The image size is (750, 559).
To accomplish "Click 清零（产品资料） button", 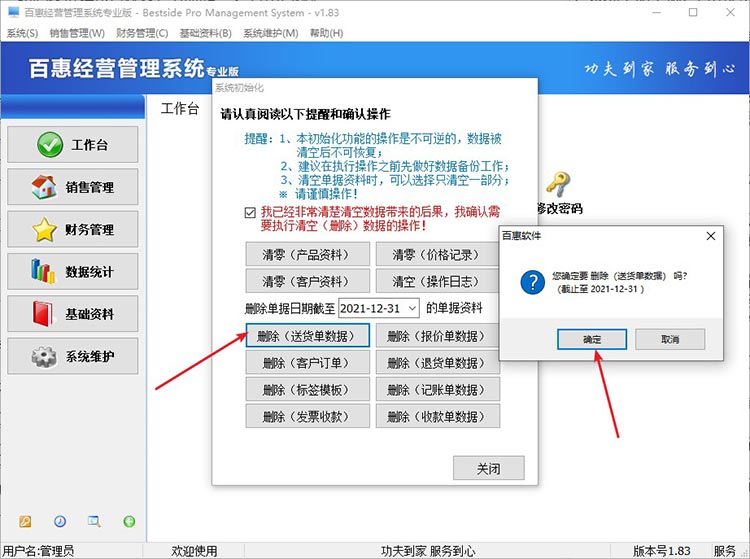I will [308, 254].
